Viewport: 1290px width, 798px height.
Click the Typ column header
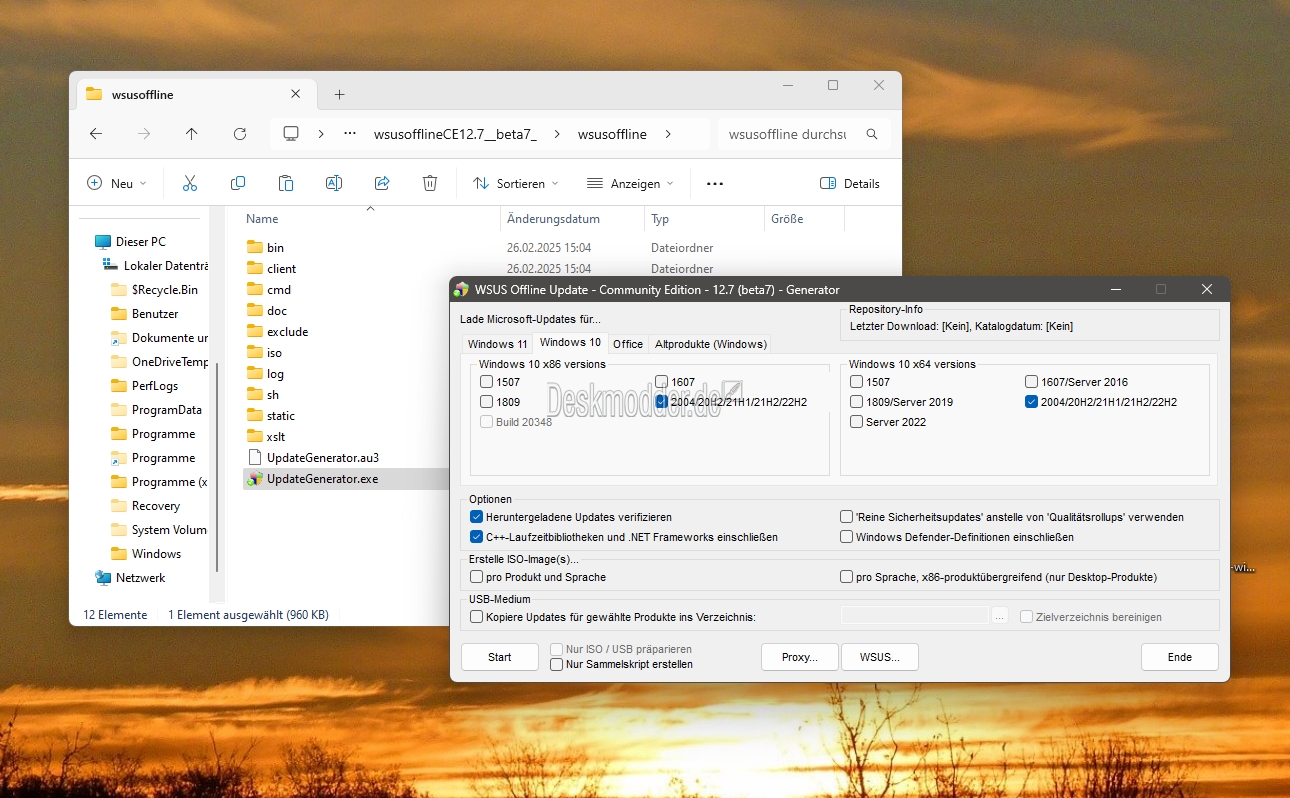[x=660, y=218]
